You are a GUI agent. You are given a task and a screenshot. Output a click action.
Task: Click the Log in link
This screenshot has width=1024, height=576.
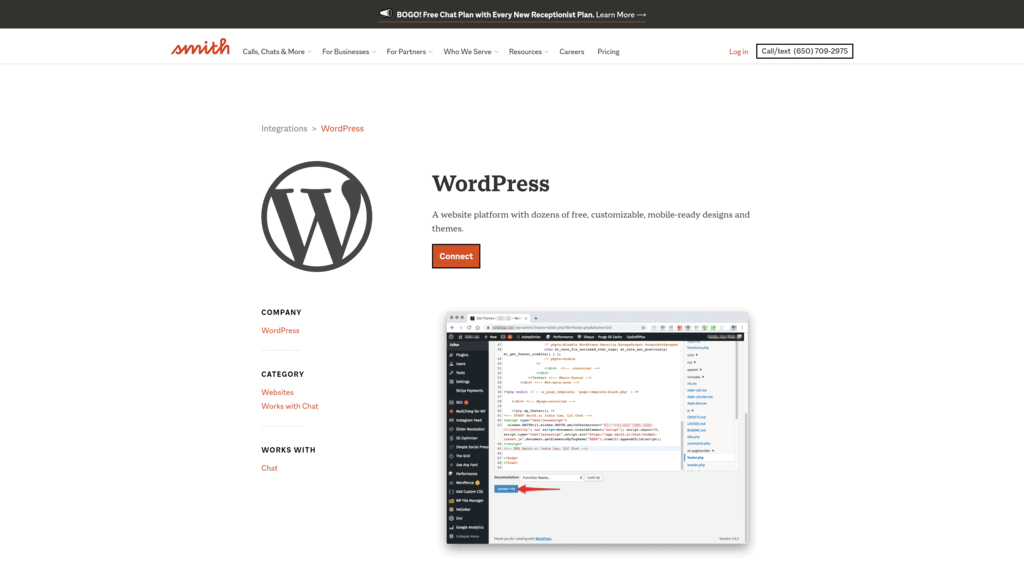(739, 52)
